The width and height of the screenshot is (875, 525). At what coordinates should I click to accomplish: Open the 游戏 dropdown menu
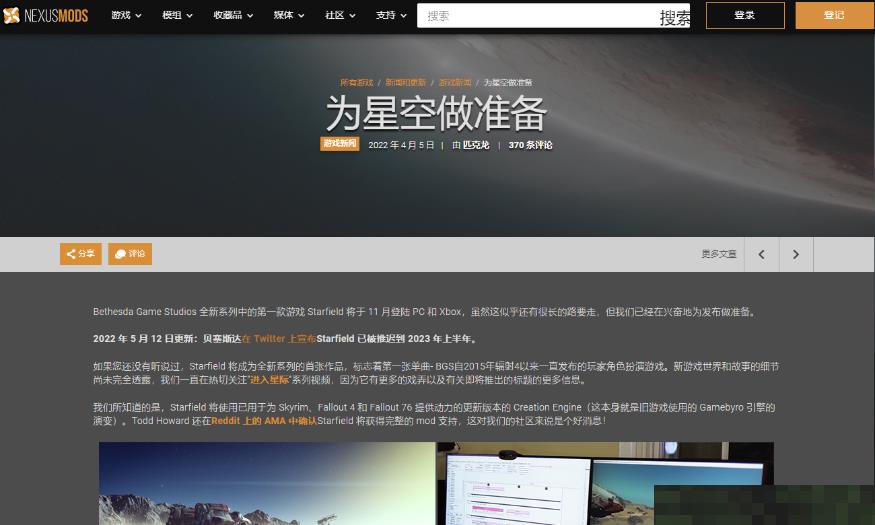click(126, 16)
